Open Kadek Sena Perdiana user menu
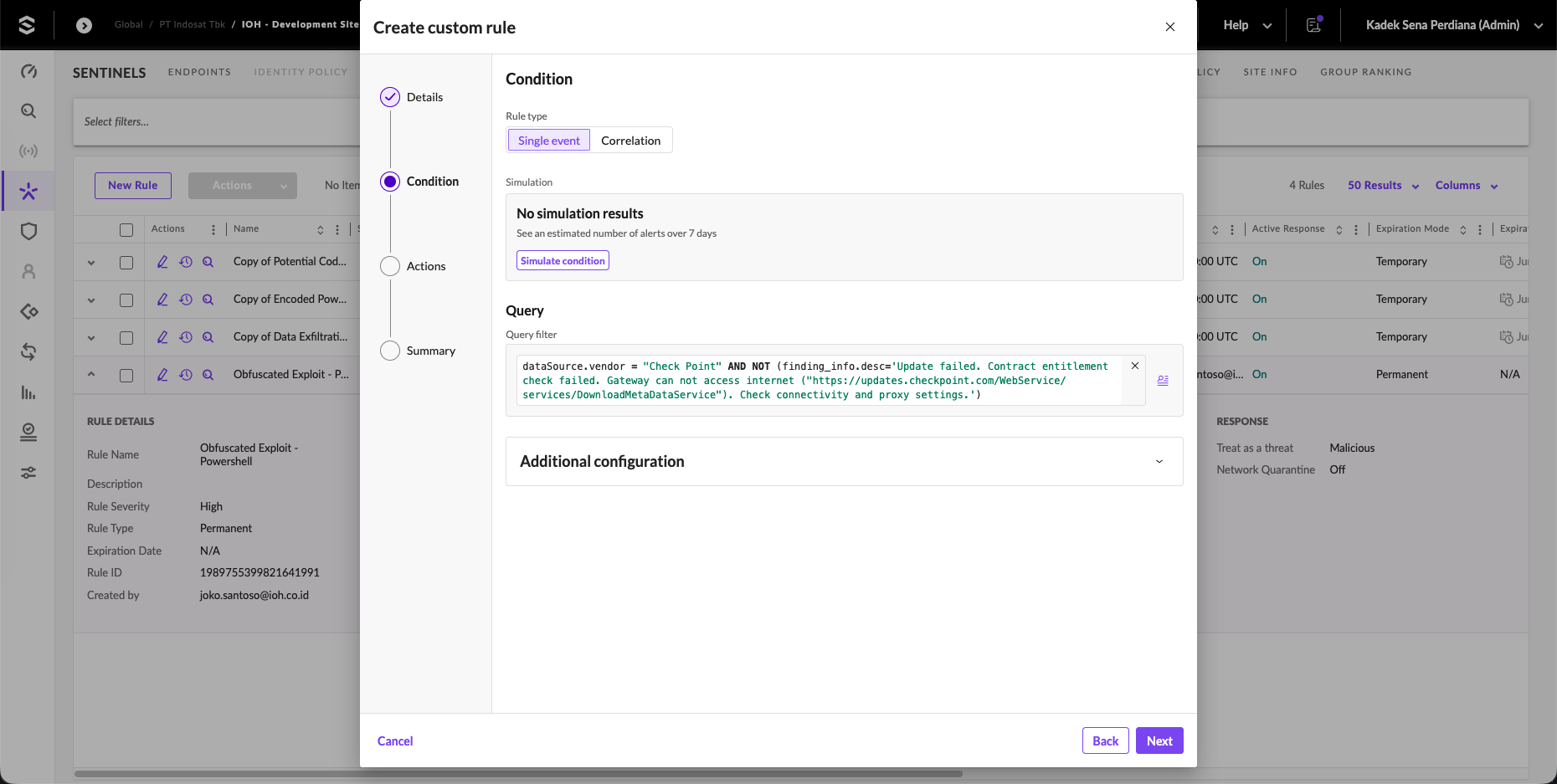This screenshot has width=1557, height=784. pyautogui.click(x=1454, y=25)
